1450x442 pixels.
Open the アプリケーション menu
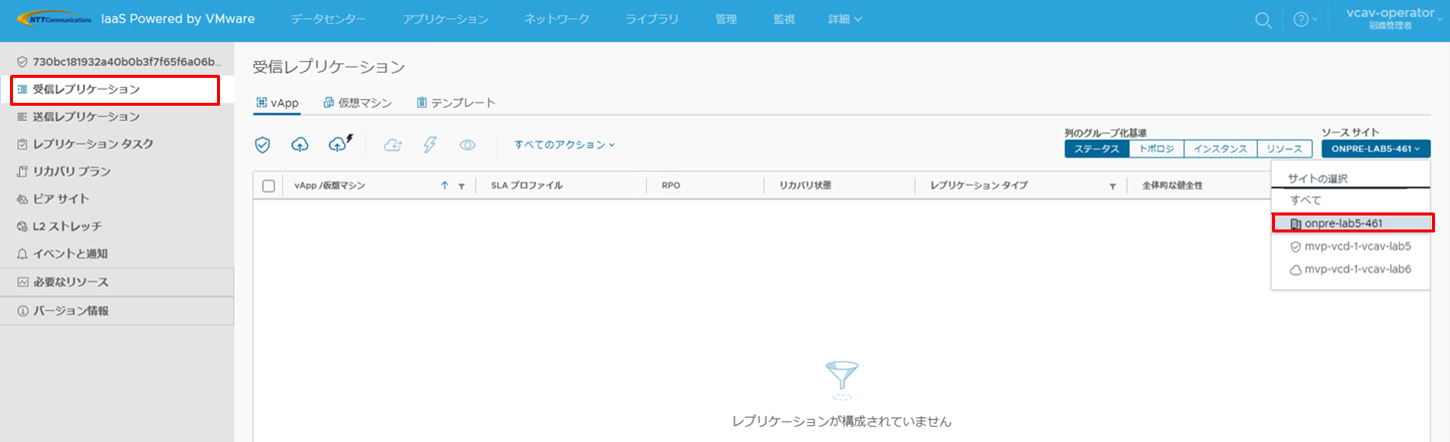pyautogui.click(x=445, y=20)
